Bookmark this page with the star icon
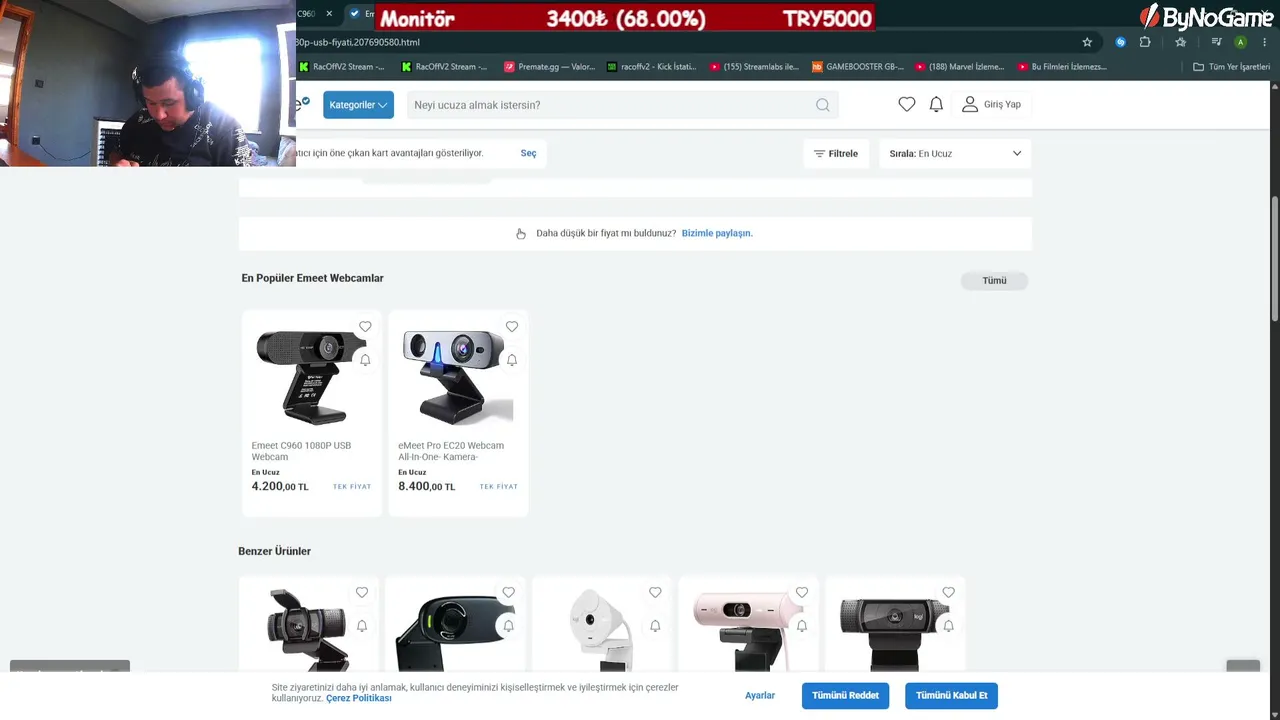1280x720 pixels. pos(1087,42)
